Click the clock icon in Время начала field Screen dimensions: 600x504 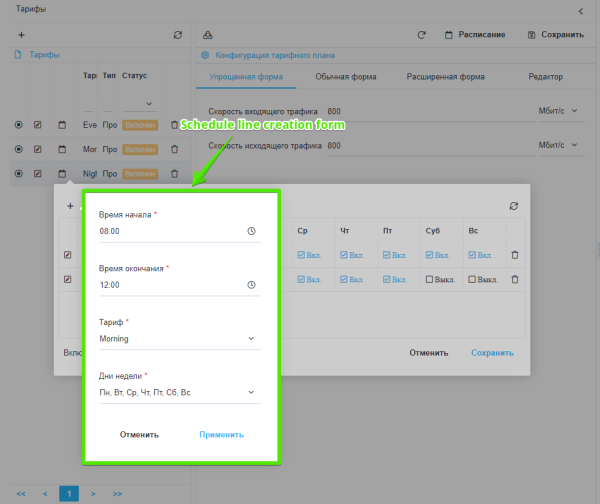pos(251,231)
